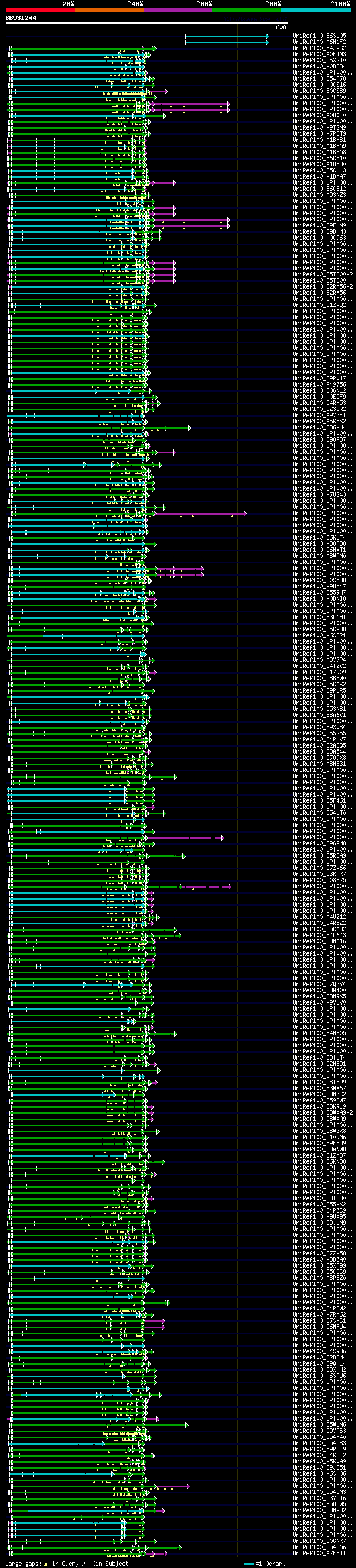Select hit label UniRef100_A6ST21
This screenshot has height=1568, width=356.
point(319,635)
